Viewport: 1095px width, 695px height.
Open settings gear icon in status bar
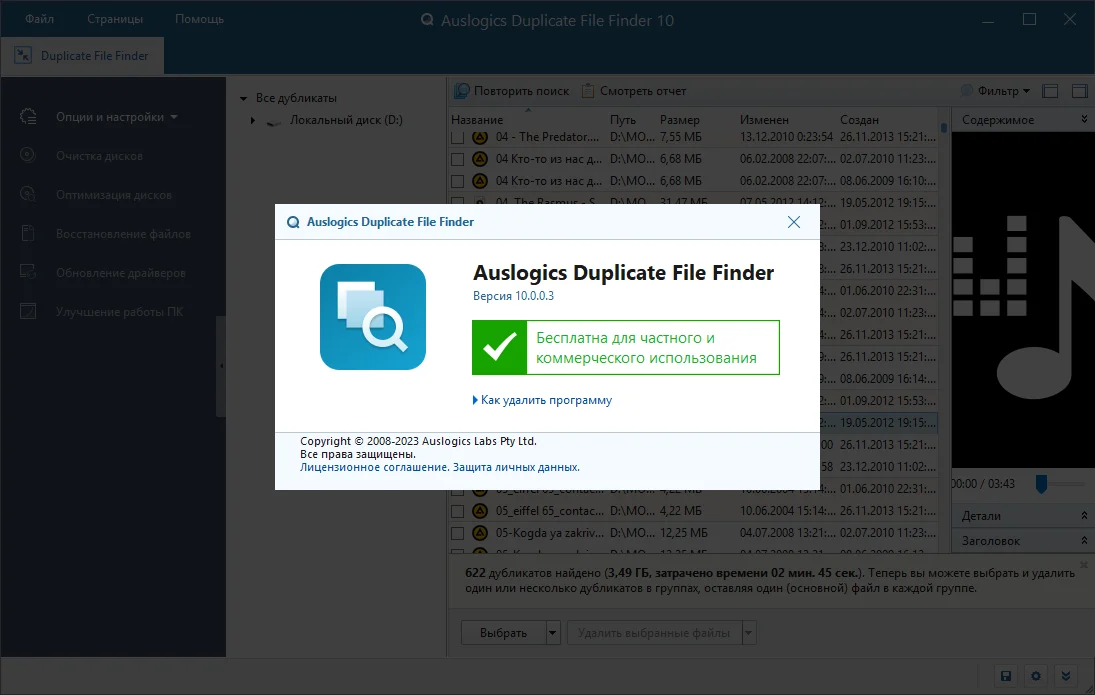[1036, 675]
